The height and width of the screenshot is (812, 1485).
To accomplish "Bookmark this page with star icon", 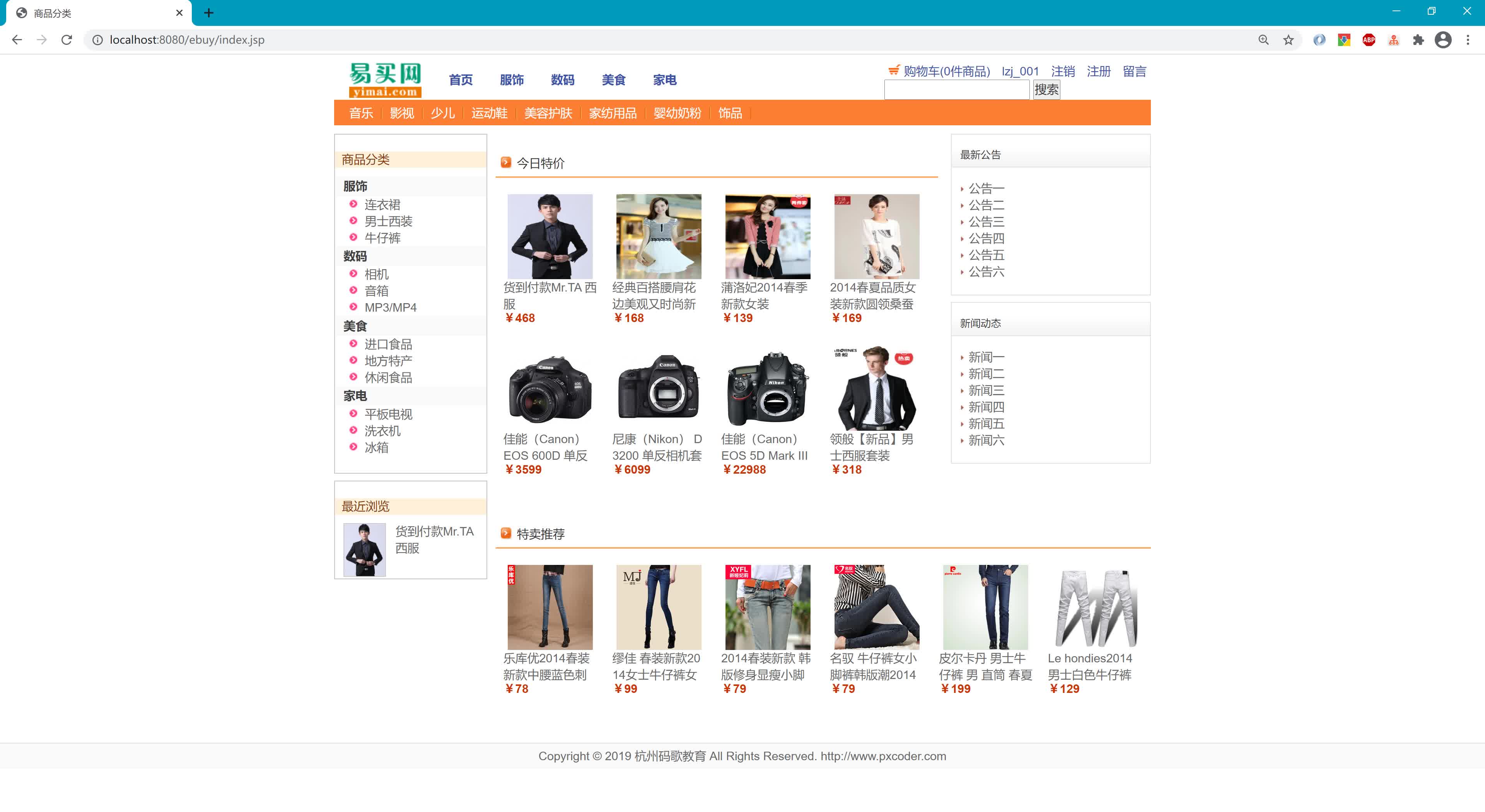I will (1289, 40).
